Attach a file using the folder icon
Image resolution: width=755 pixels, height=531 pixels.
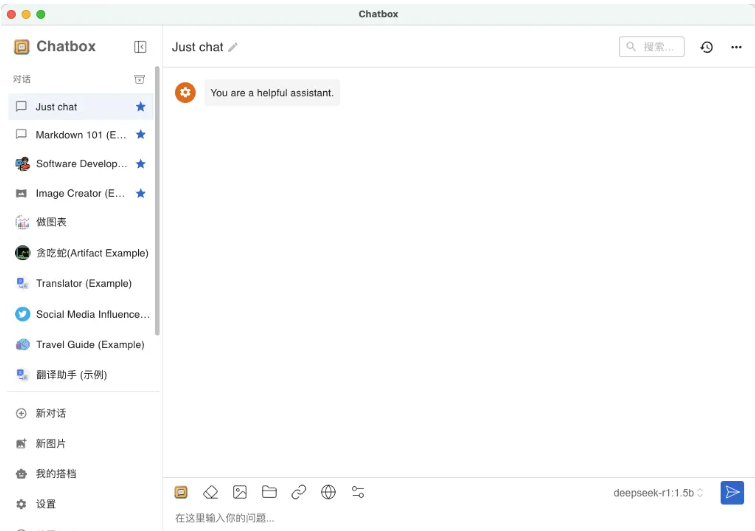[x=269, y=492]
